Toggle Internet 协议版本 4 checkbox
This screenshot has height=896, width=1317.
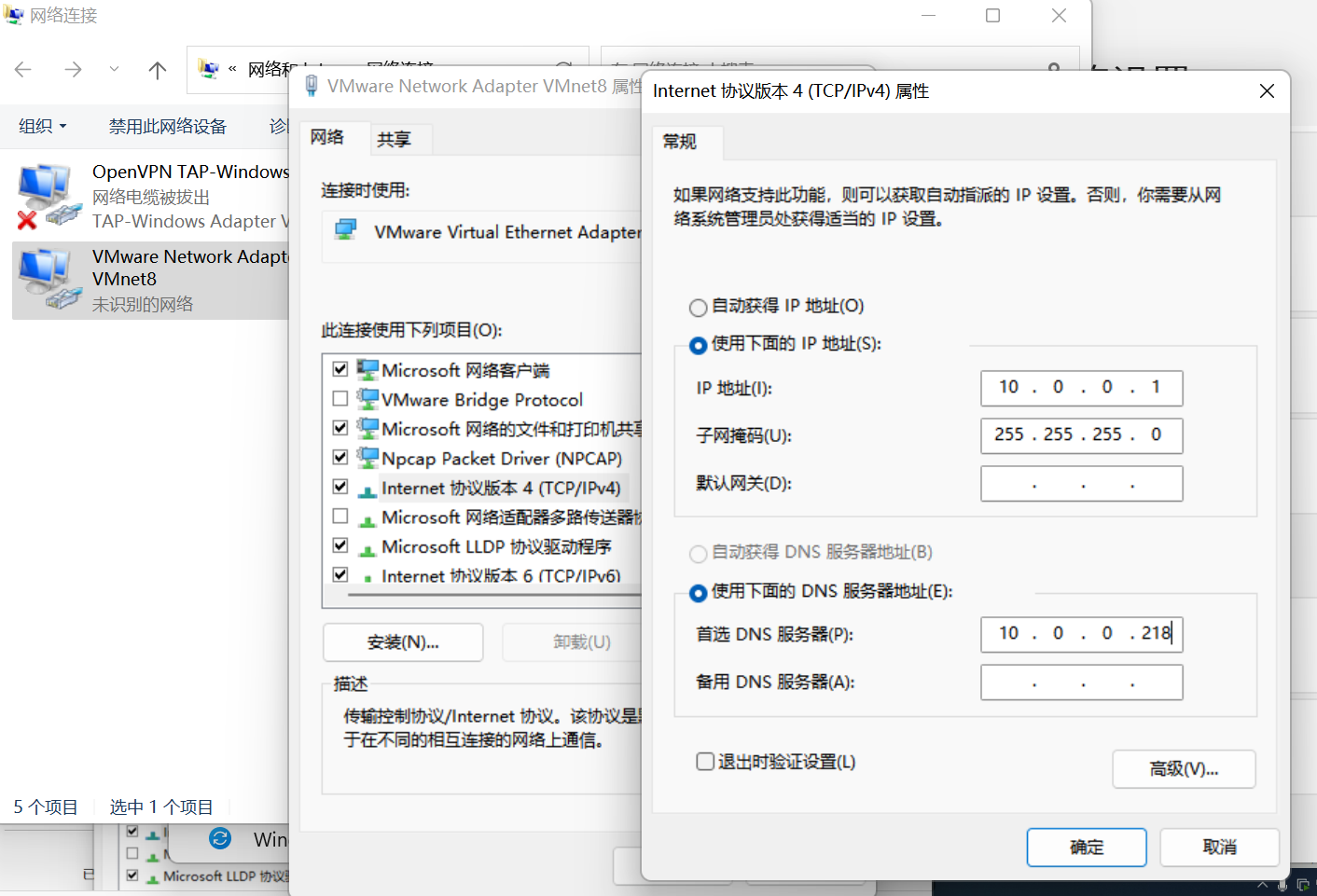(340, 487)
